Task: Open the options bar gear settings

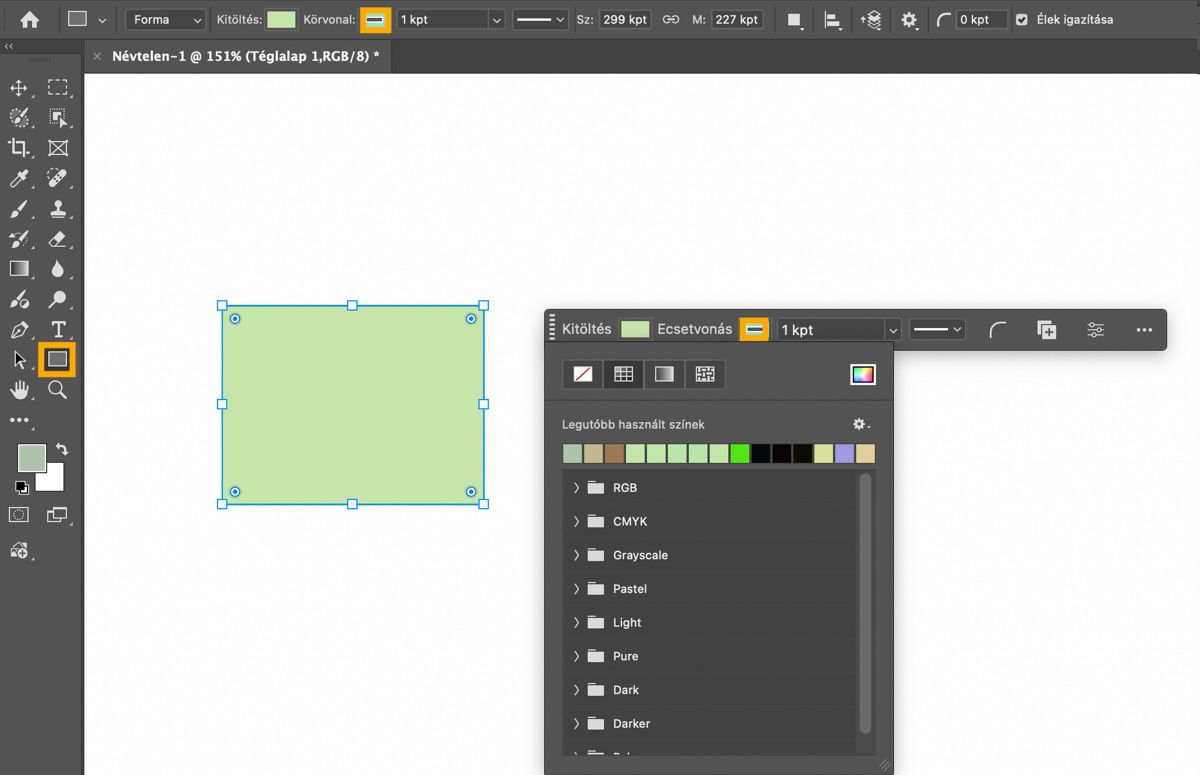Action: pyautogui.click(x=909, y=20)
